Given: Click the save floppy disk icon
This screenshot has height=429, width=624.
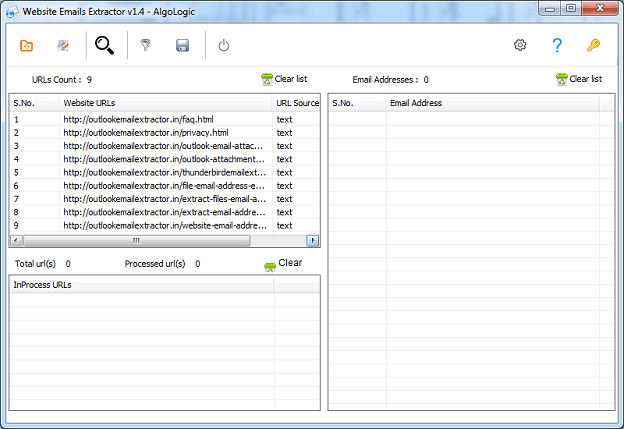Looking at the screenshot, I should [x=182, y=45].
